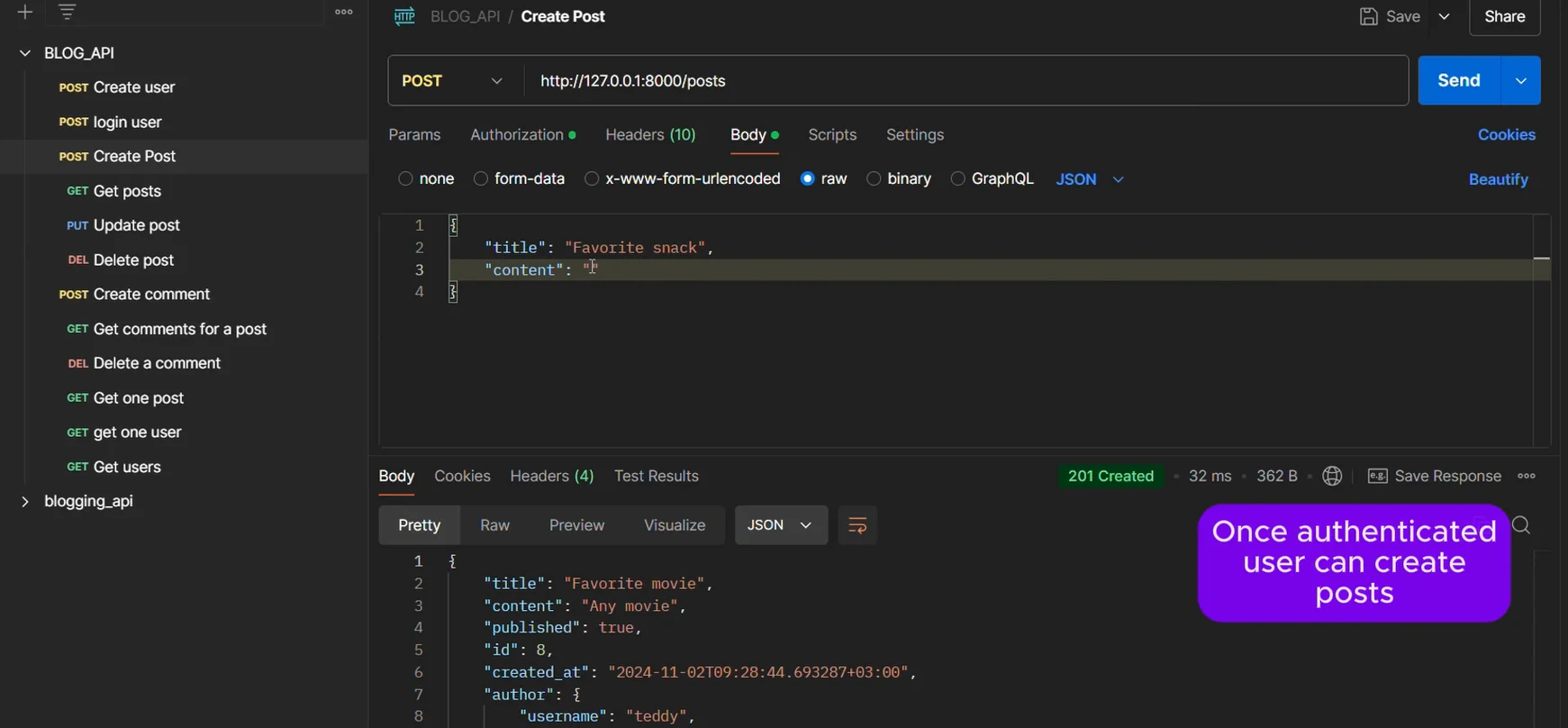Select x-www-form-urlencoded body option
The height and width of the screenshot is (728, 1568).
[x=592, y=178]
